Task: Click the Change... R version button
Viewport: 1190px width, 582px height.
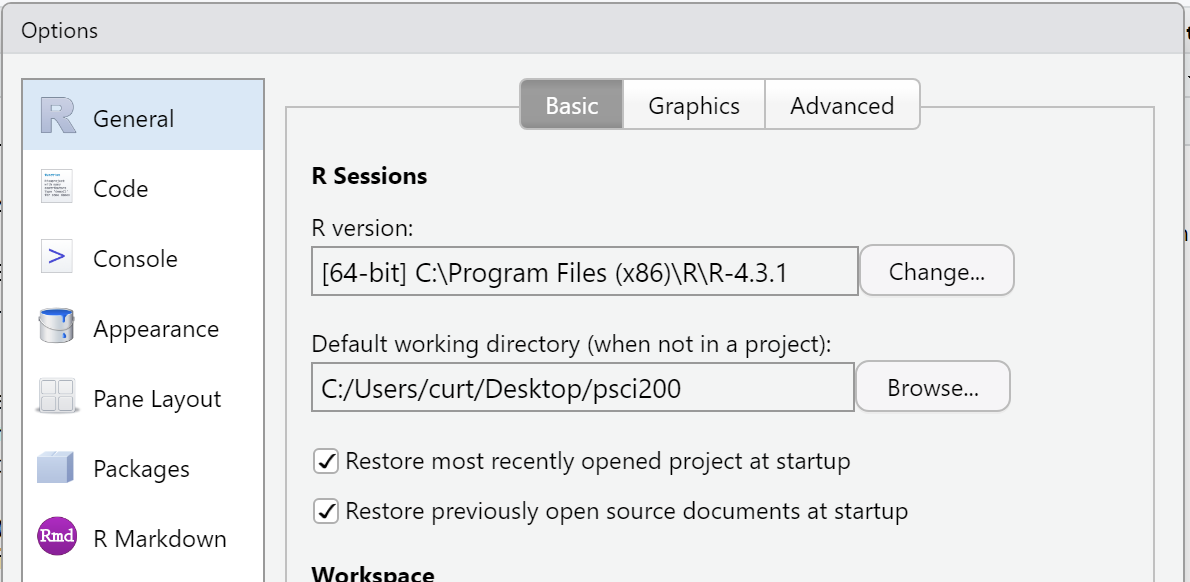Action: click(x=937, y=271)
